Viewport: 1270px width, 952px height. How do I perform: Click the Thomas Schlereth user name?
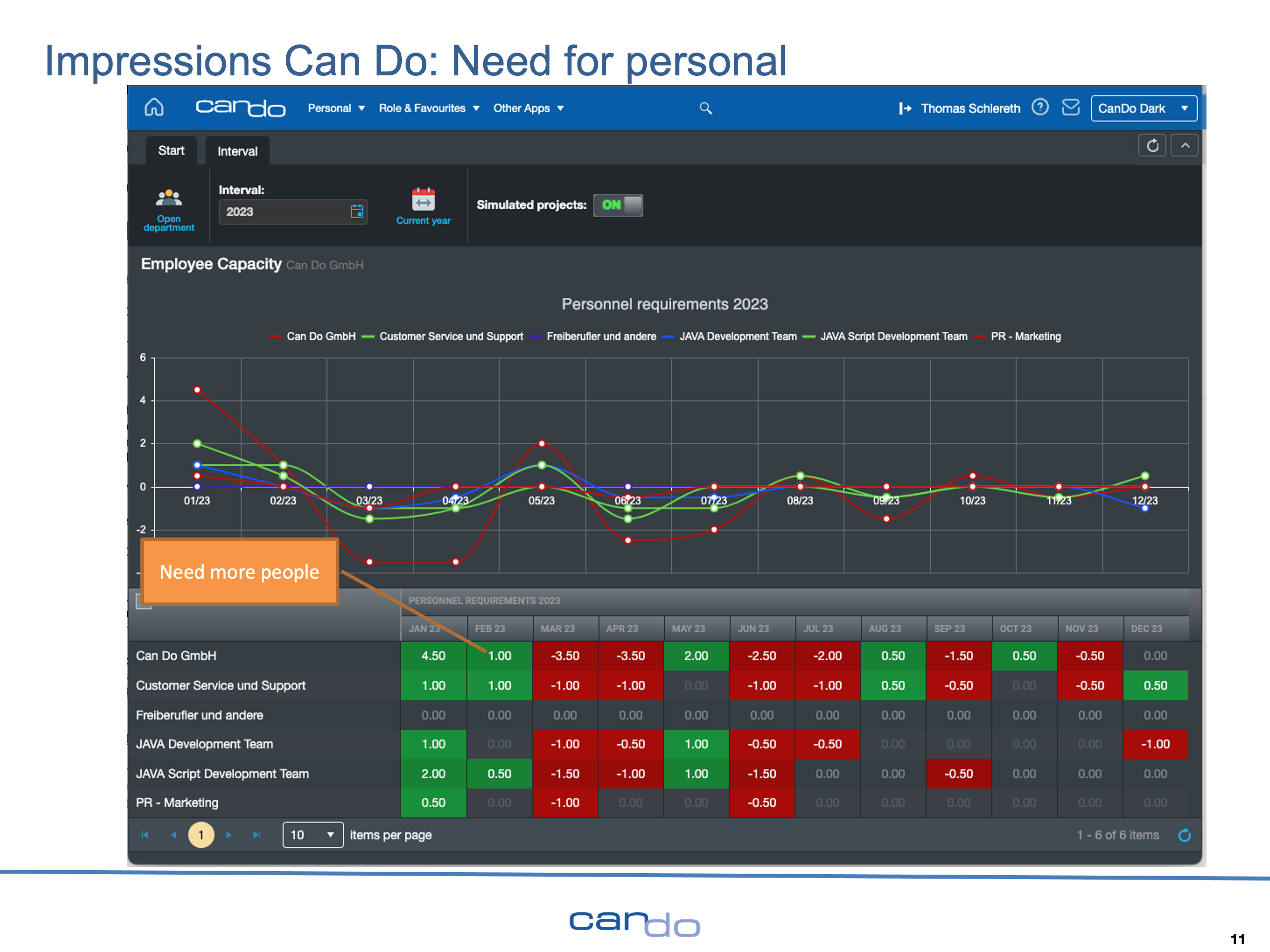pyautogui.click(x=970, y=109)
